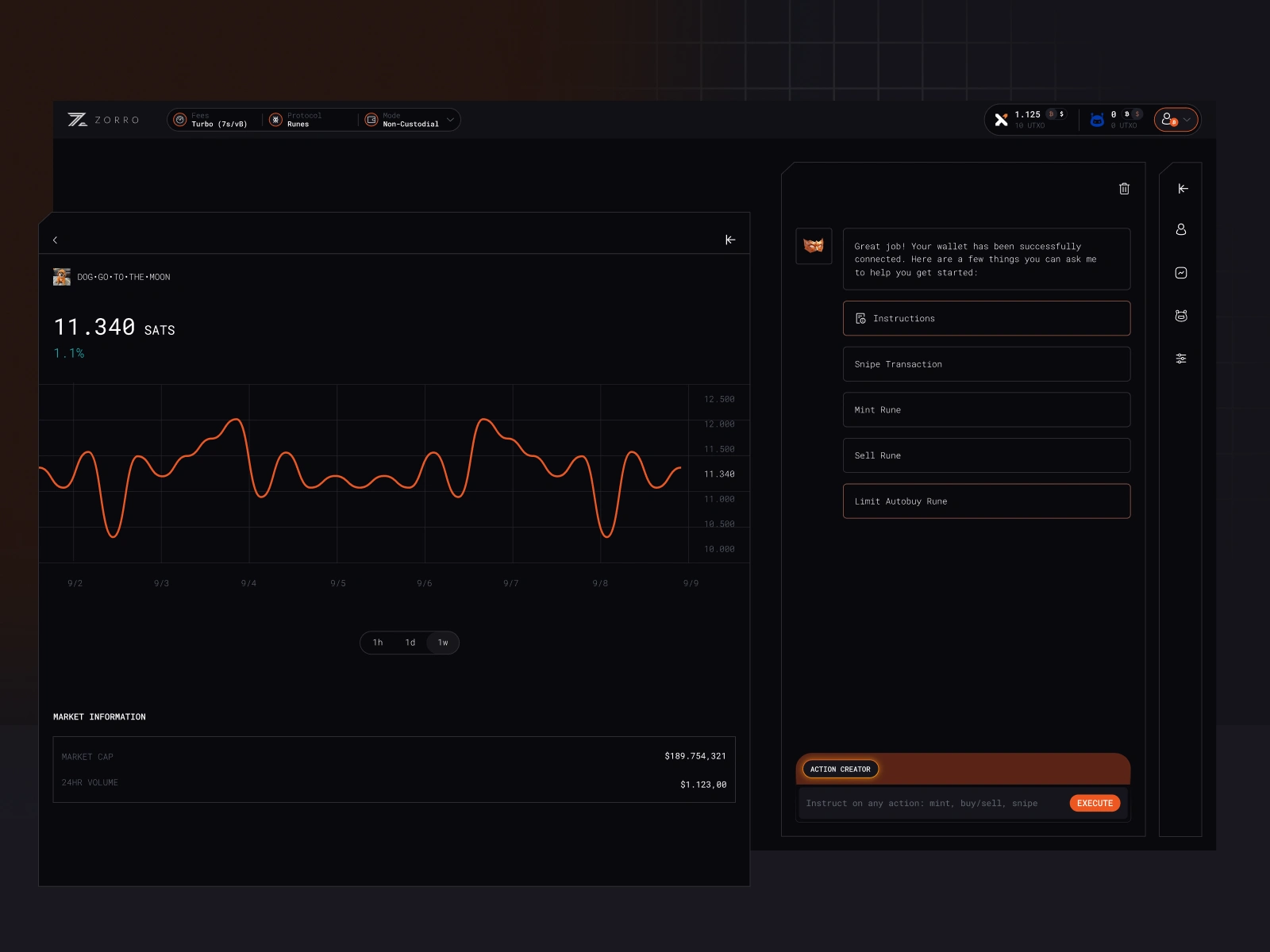Choose Limit Autobuy Rune option
The image size is (1270, 952).
[987, 501]
